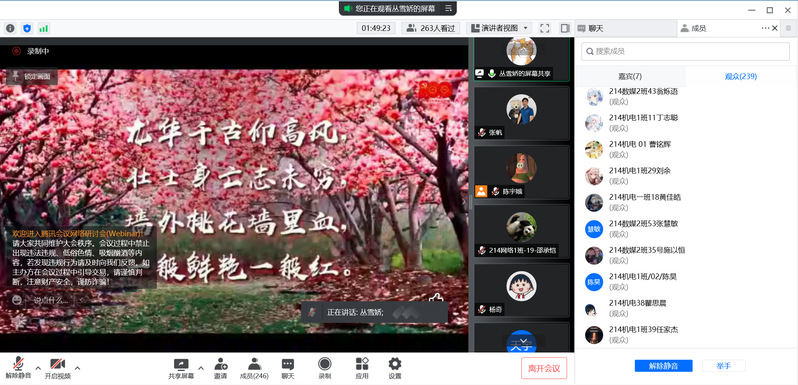Screen dimensions: 798x385
Task: Open the 应用 apps icon
Action: tap(362, 368)
